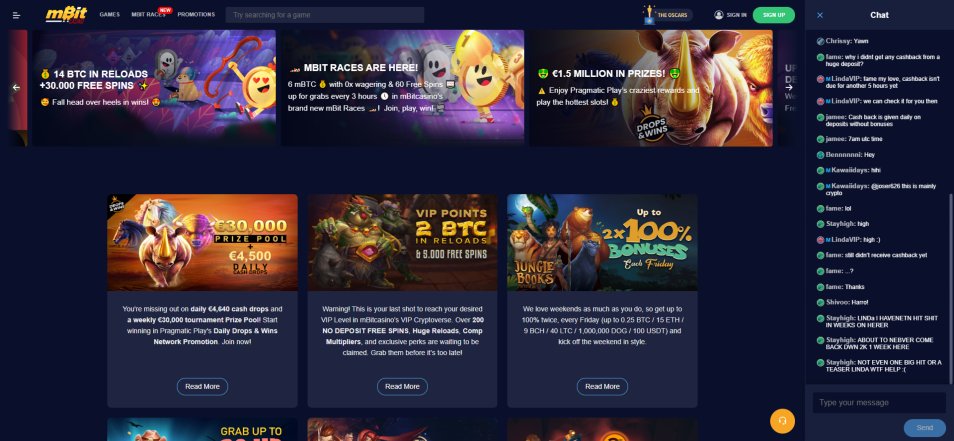Click Read More under Prize Pool promotion
This screenshot has width=954, height=441.
tap(203, 386)
